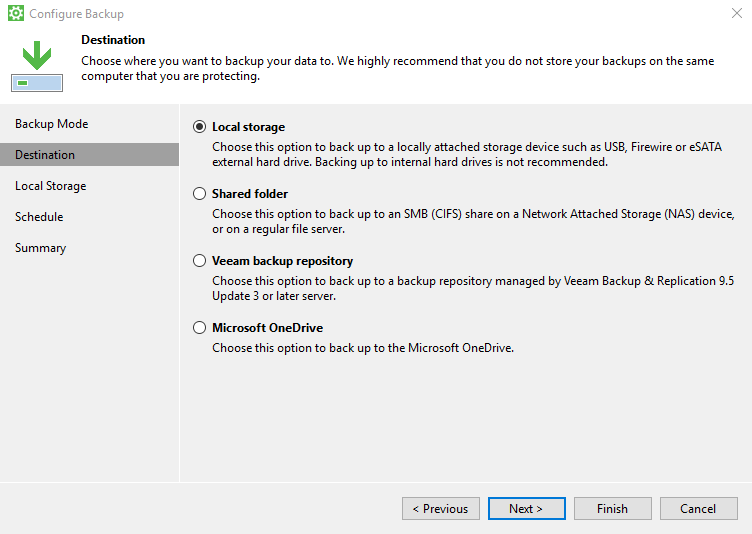Image resolution: width=752 pixels, height=534 pixels.
Task: Click the OneDrive option description text
Action: click(x=362, y=348)
